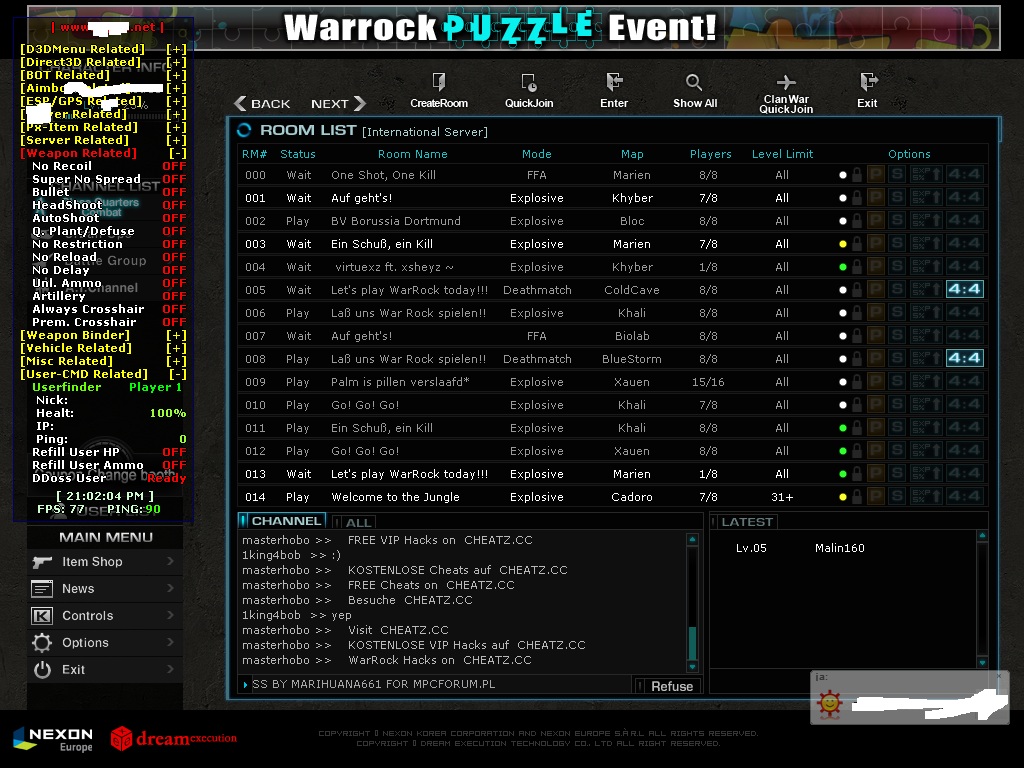Switch to the CHANNEL chat tab
This screenshot has width=1024, height=768.
pos(281,520)
